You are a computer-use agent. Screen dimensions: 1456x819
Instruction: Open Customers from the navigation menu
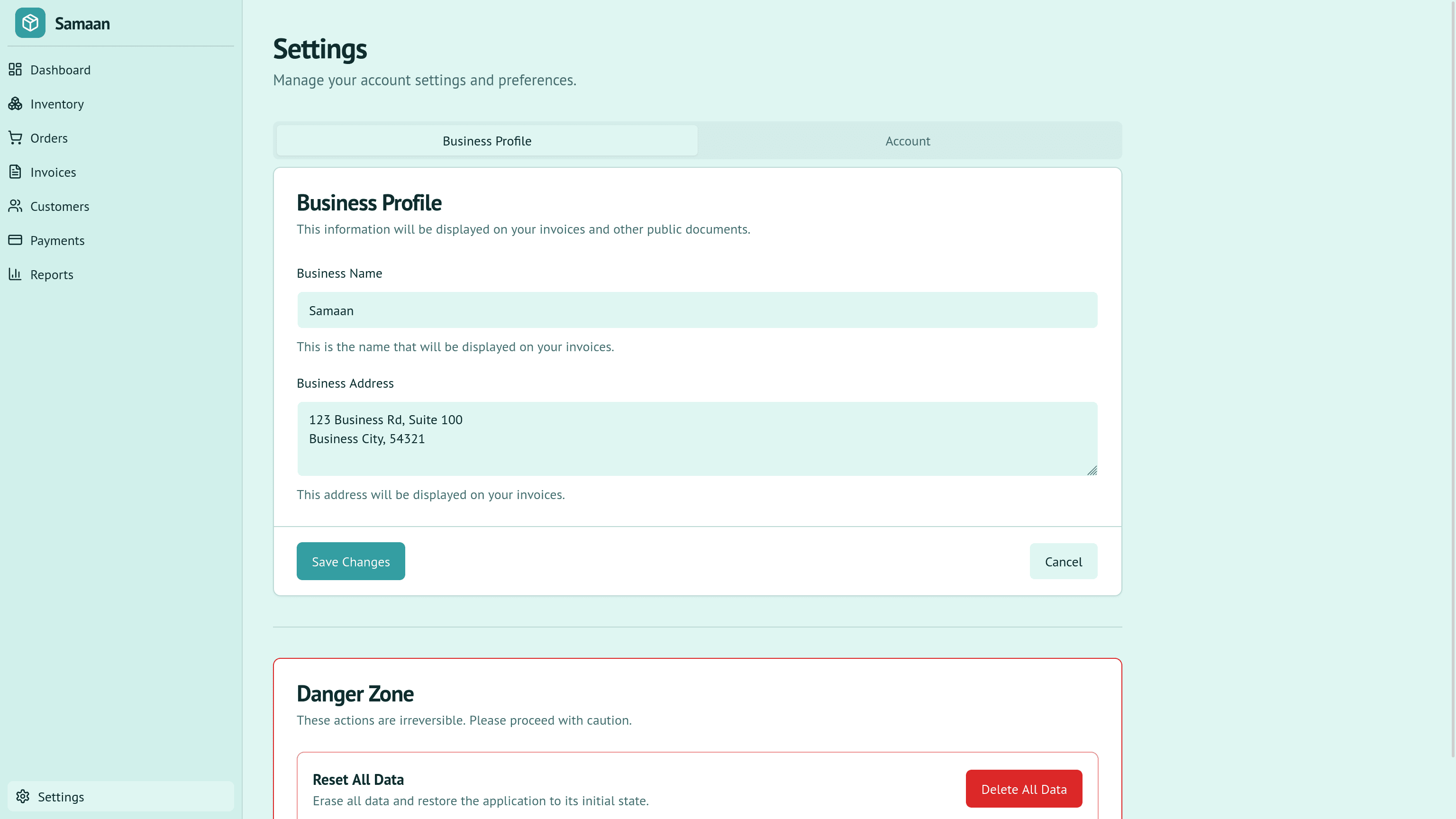click(59, 206)
